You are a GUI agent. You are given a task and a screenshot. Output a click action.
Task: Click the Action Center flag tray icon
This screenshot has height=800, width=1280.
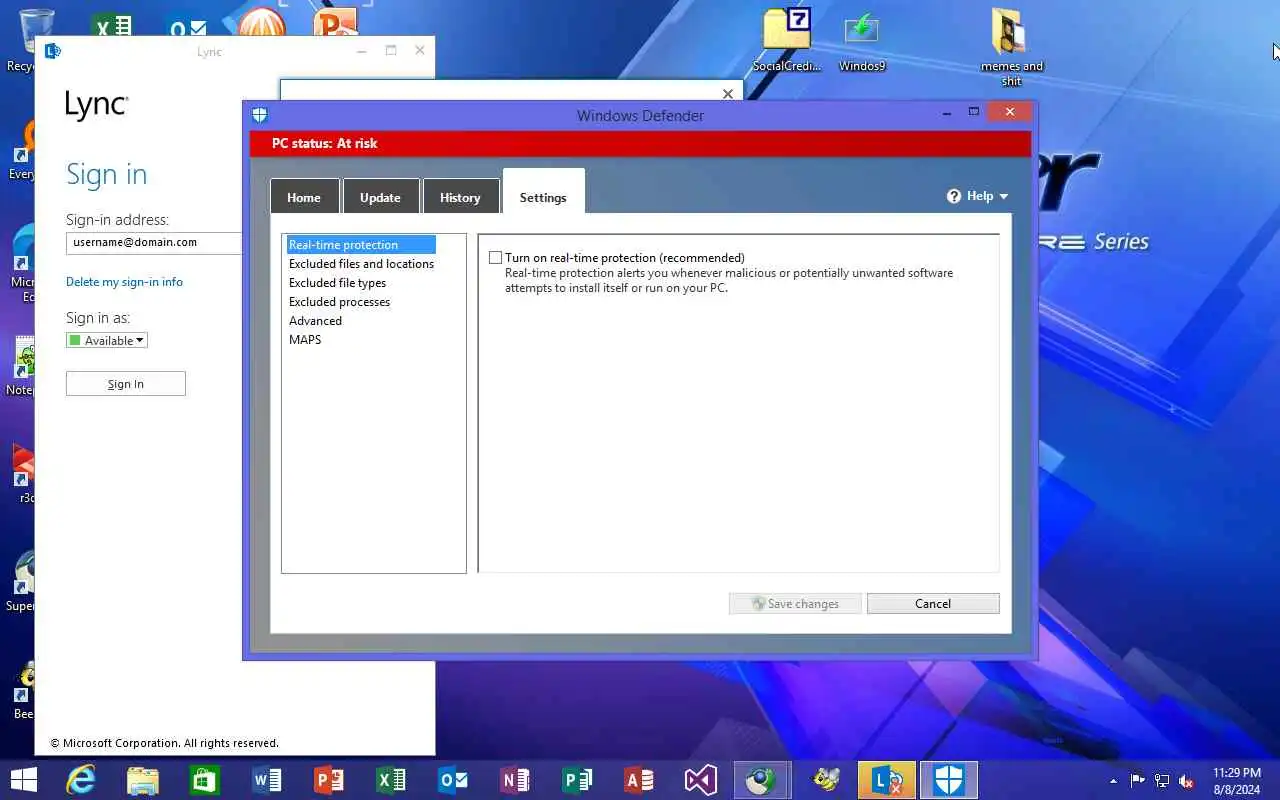(1137, 781)
